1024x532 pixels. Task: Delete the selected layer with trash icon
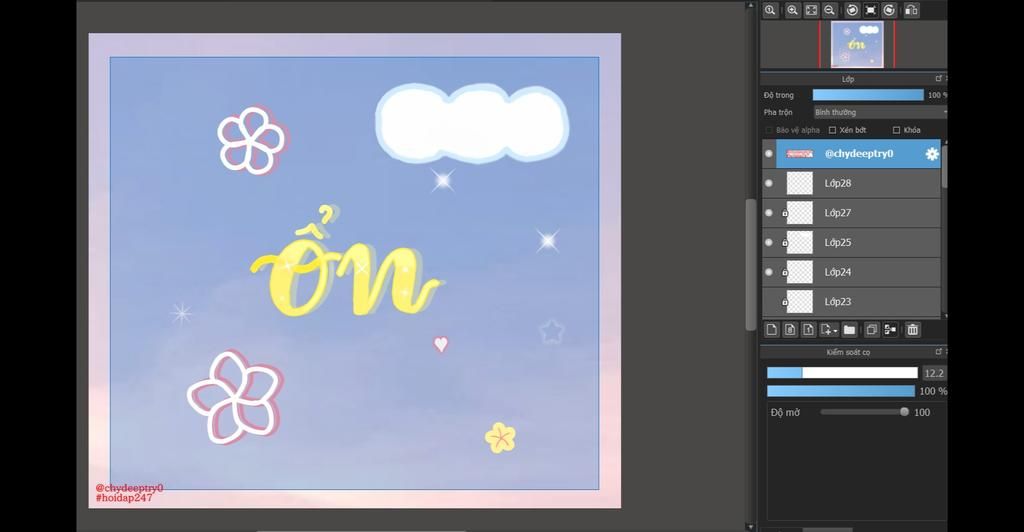[912, 330]
